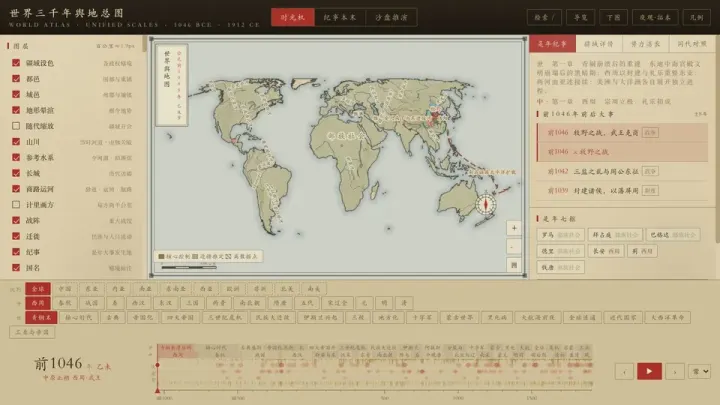
Task: Open the 势力消长 panel tab
Action: (645, 44)
